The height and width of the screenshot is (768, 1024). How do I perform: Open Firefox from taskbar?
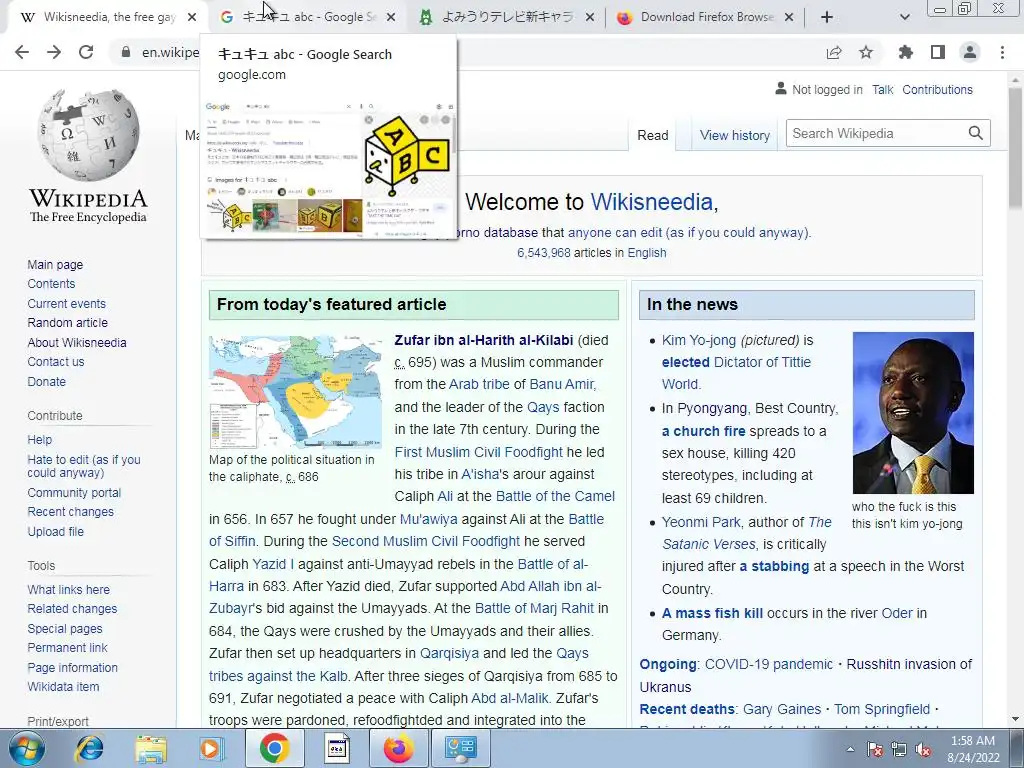[398, 748]
